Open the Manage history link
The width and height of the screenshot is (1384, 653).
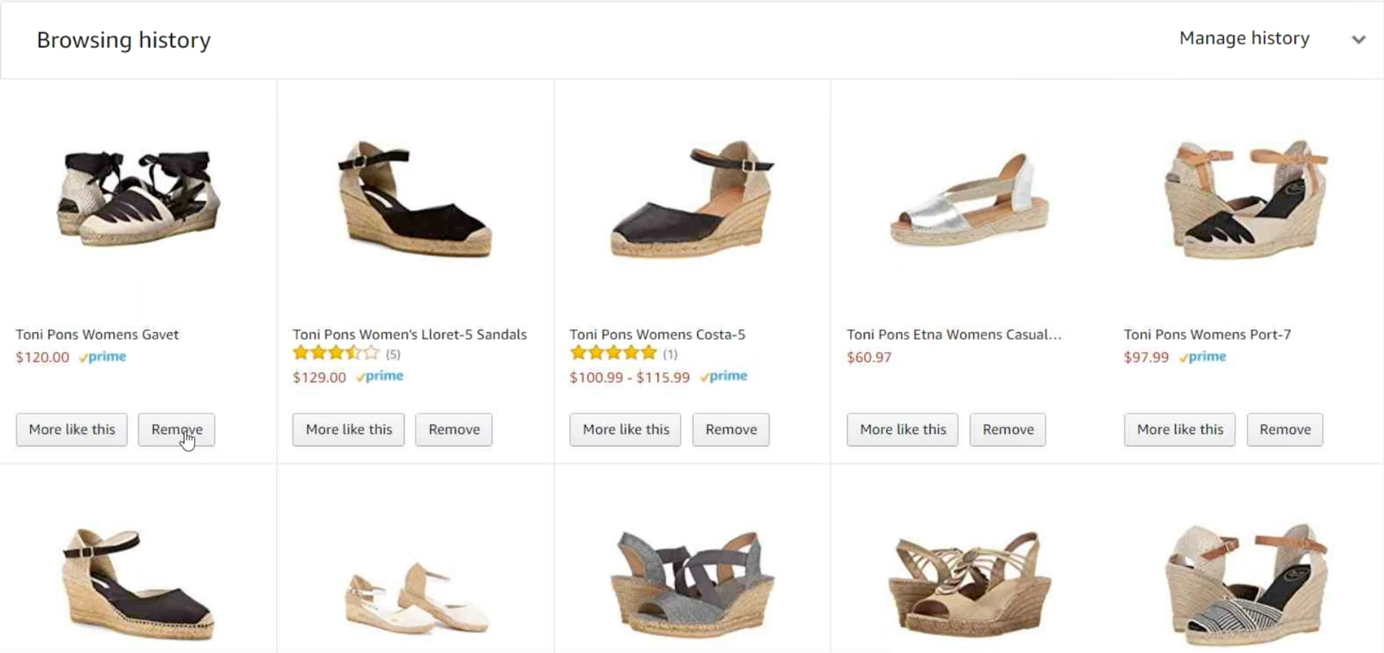[x=1244, y=38]
